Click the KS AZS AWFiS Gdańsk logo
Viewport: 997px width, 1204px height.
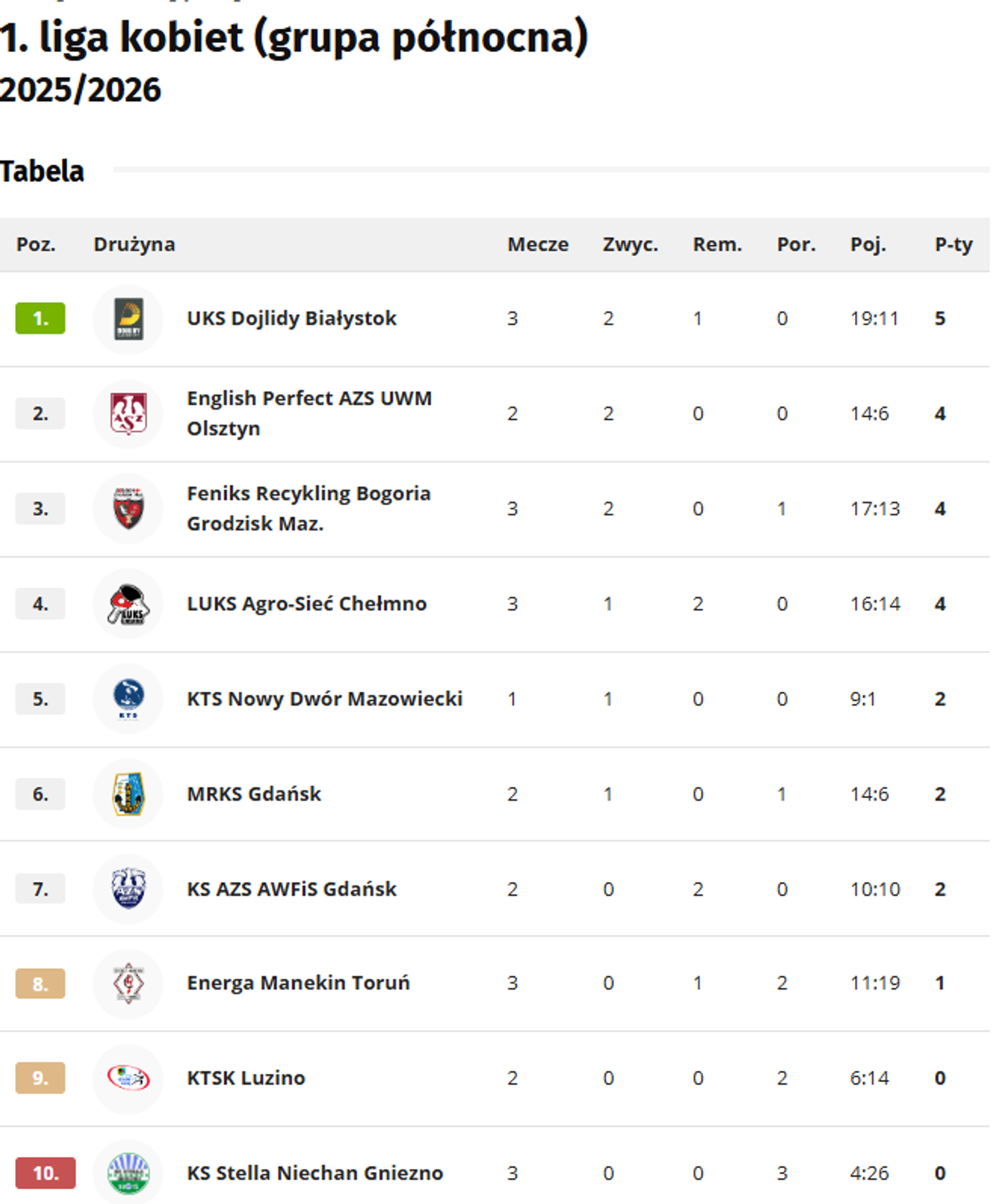coord(128,889)
